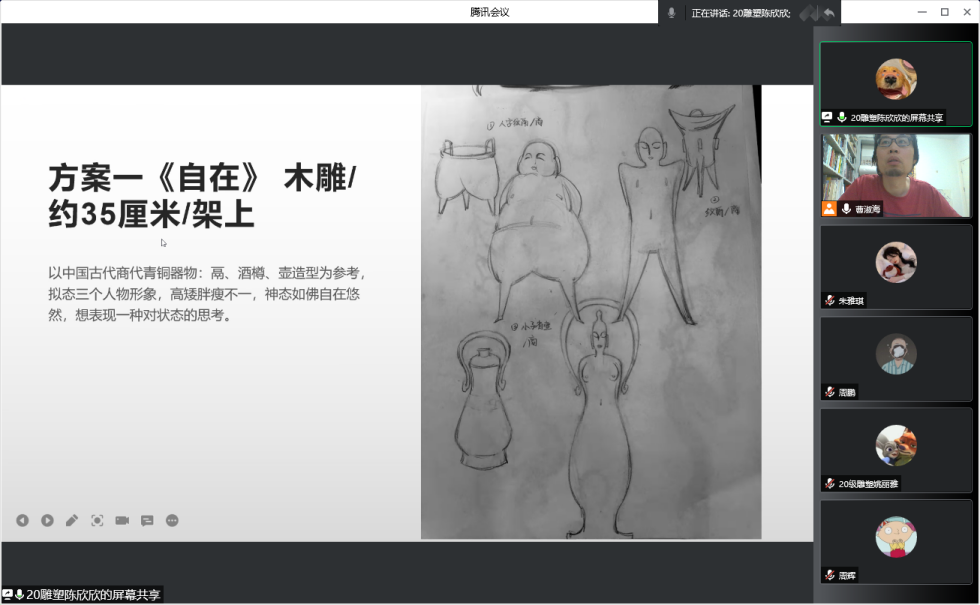Select the pen annotation tool in slideshow

pos(72,520)
